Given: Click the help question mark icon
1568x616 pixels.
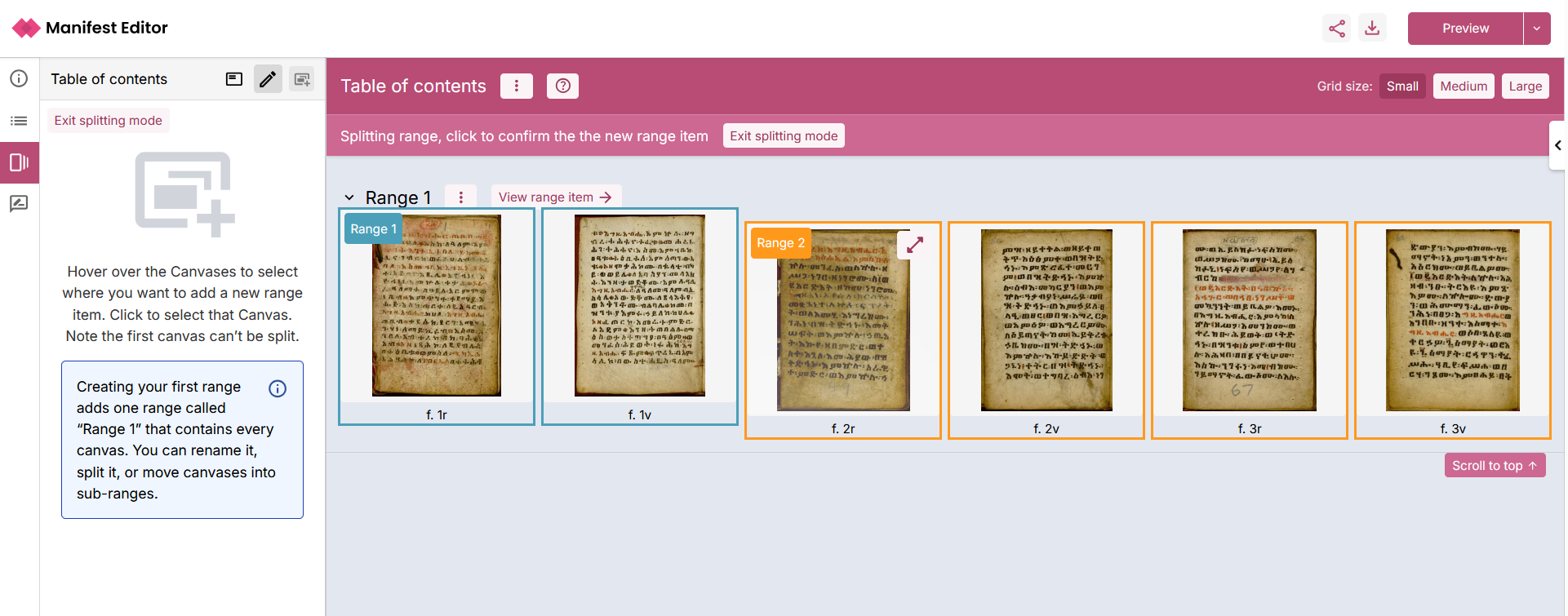Looking at the screenshot, I should [x=562, y=86].
